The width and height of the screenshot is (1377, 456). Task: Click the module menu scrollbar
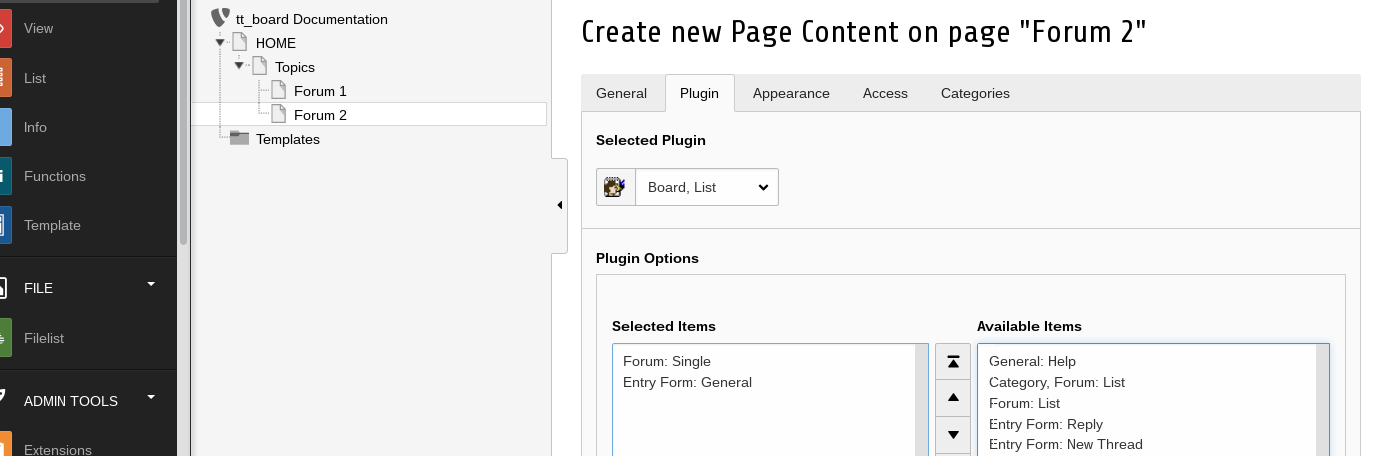coord(183,122)
